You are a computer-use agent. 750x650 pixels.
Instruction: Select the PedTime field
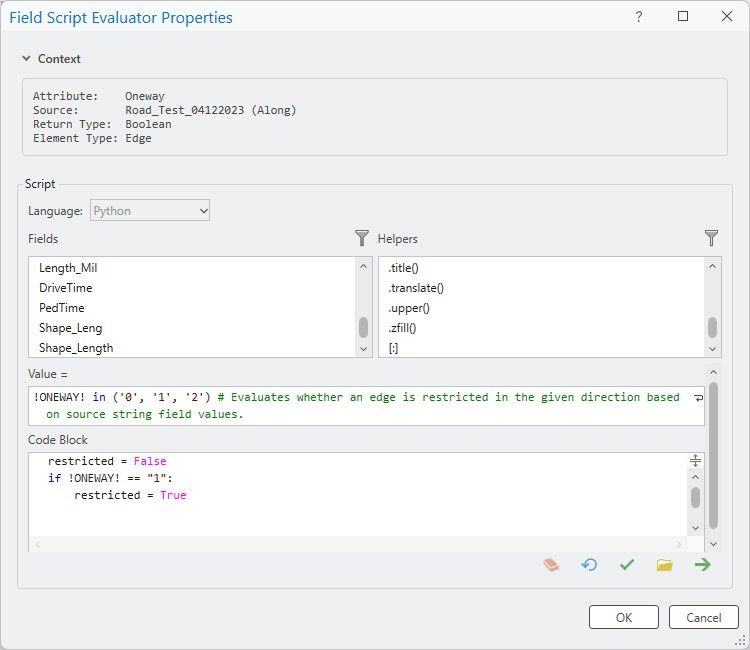[x=62, y=308]
